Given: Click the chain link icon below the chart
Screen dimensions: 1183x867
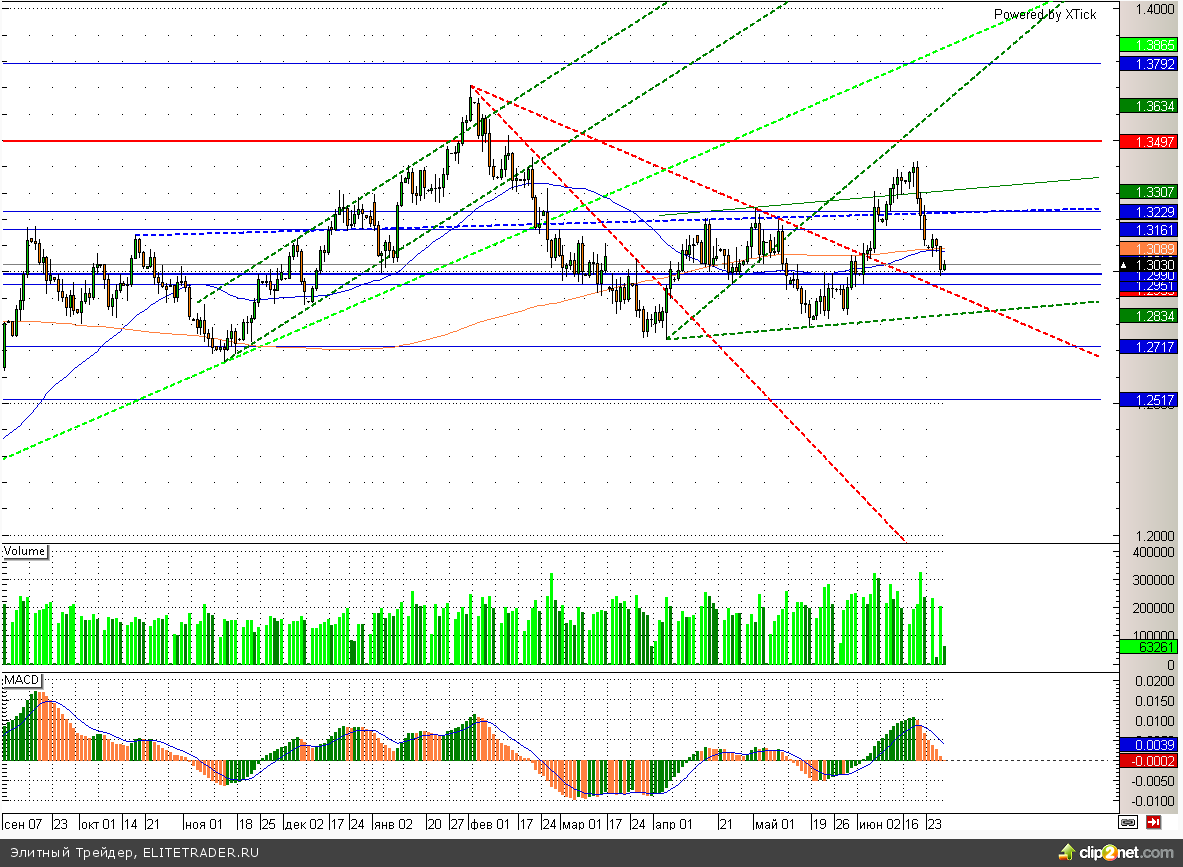Looking at the screenshot, I should coord(1128,822).
